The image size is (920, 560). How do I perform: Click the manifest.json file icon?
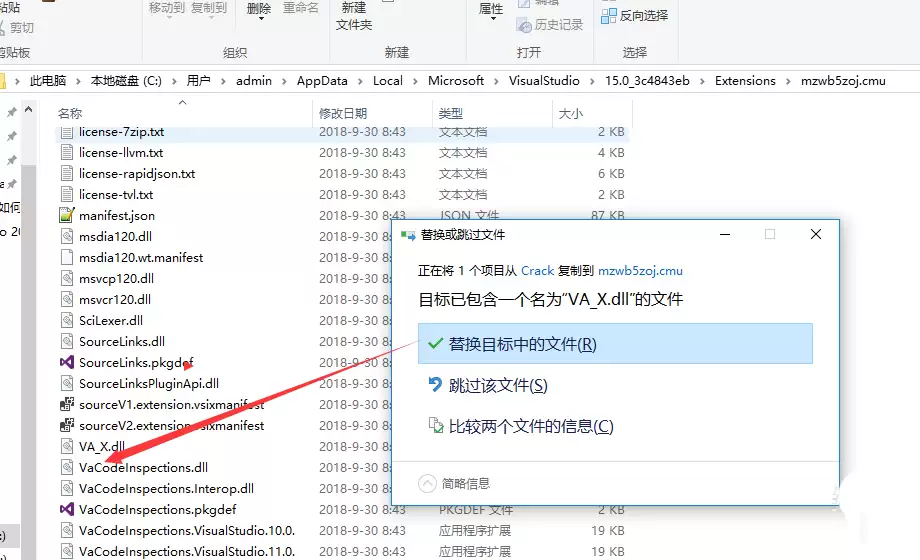point(66,215)
